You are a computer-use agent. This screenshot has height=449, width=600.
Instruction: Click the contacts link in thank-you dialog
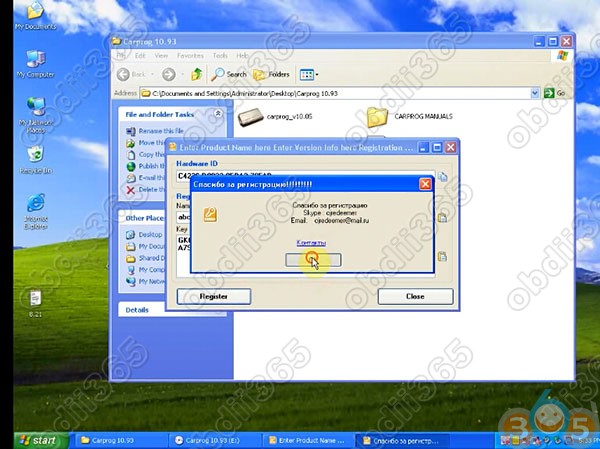(x=311, y=243)
